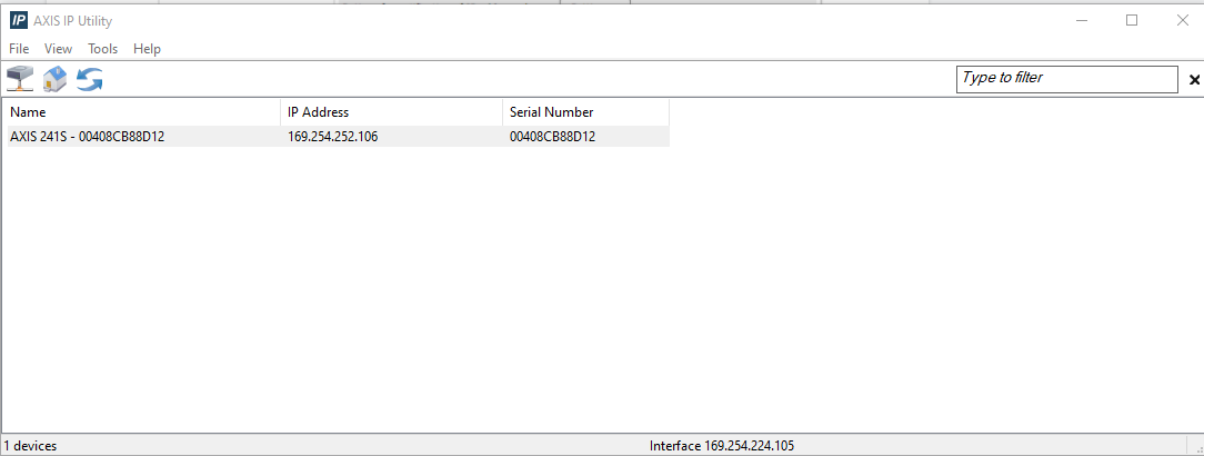
Task: Select the AXIS 241S - 00408CB88D12 device
Action: pos(87,137)
